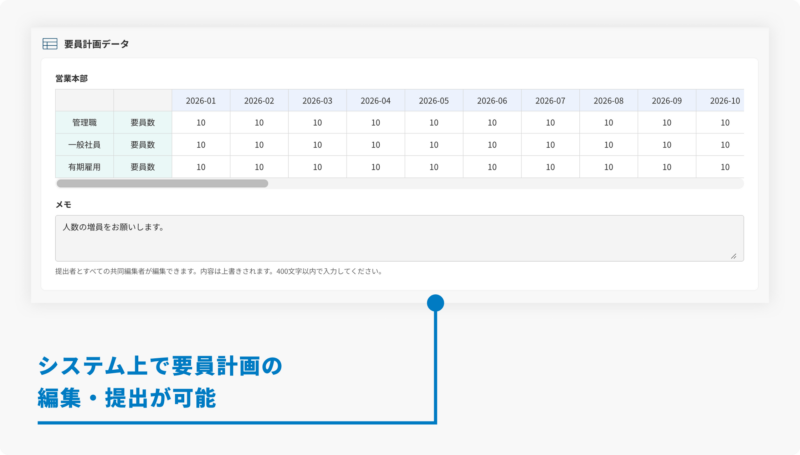800x455 pixels.
Task: Select the 2026-10 column header
Action: [x=720, y=100]
